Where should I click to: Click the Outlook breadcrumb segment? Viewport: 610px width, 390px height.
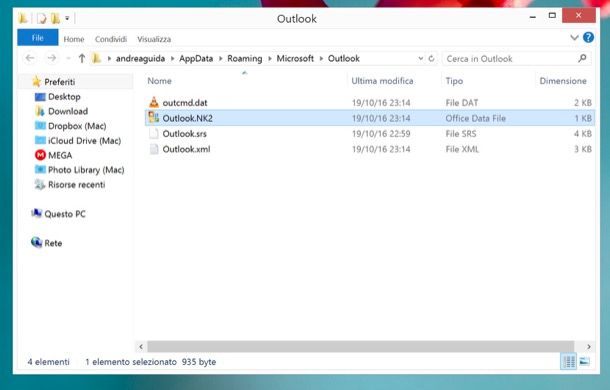tap(344, 58)
